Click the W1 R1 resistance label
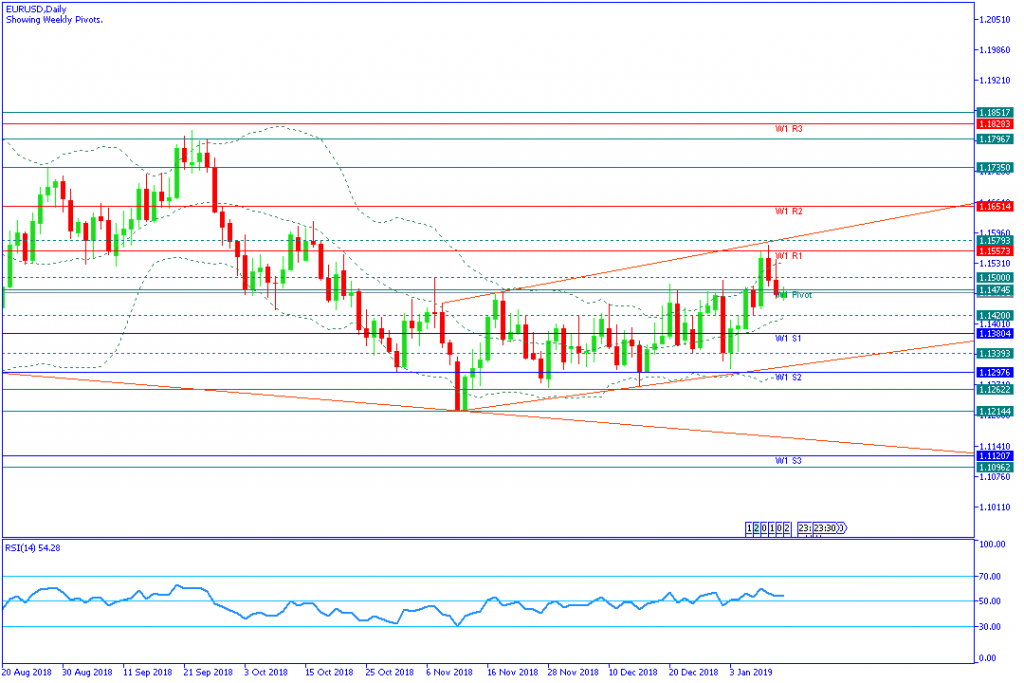 coord(788,257)
